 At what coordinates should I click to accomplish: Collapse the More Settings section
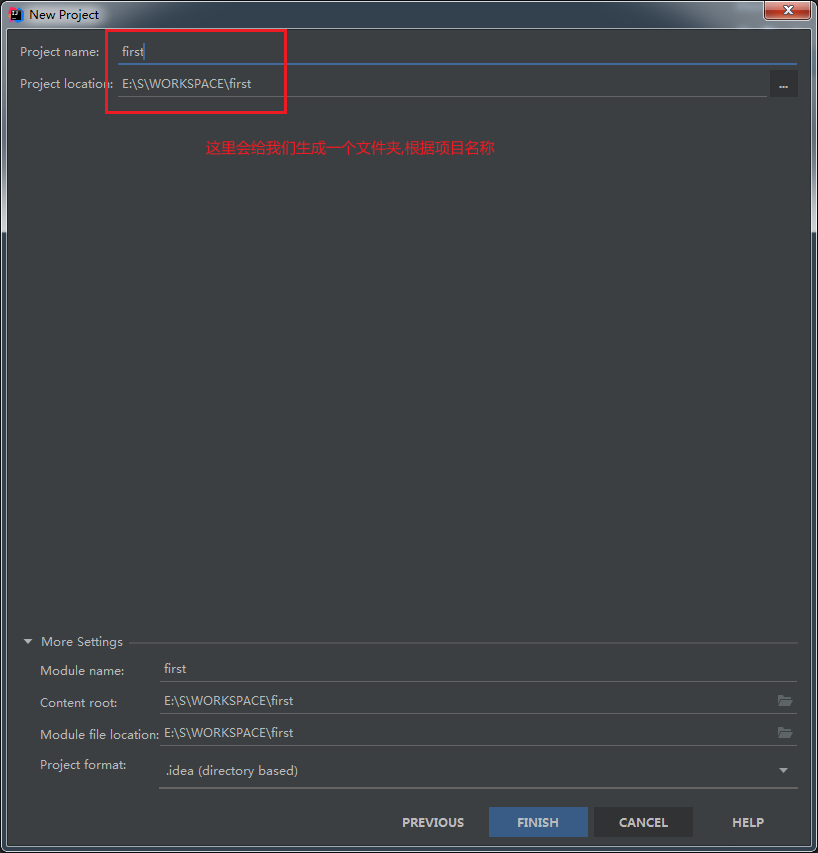pyautogui.click(x=28, y=642)
